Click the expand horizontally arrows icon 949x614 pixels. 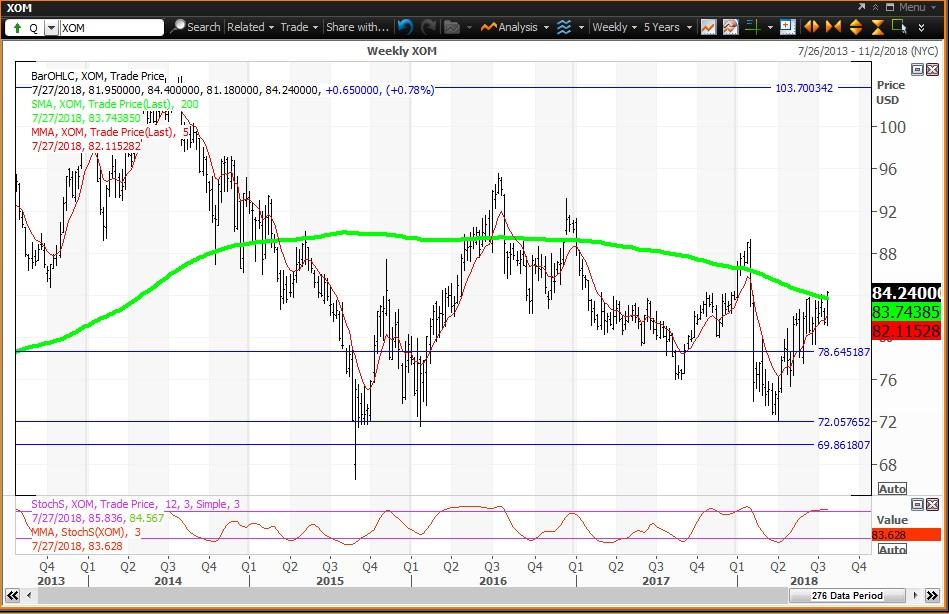[x=813, y=27]
